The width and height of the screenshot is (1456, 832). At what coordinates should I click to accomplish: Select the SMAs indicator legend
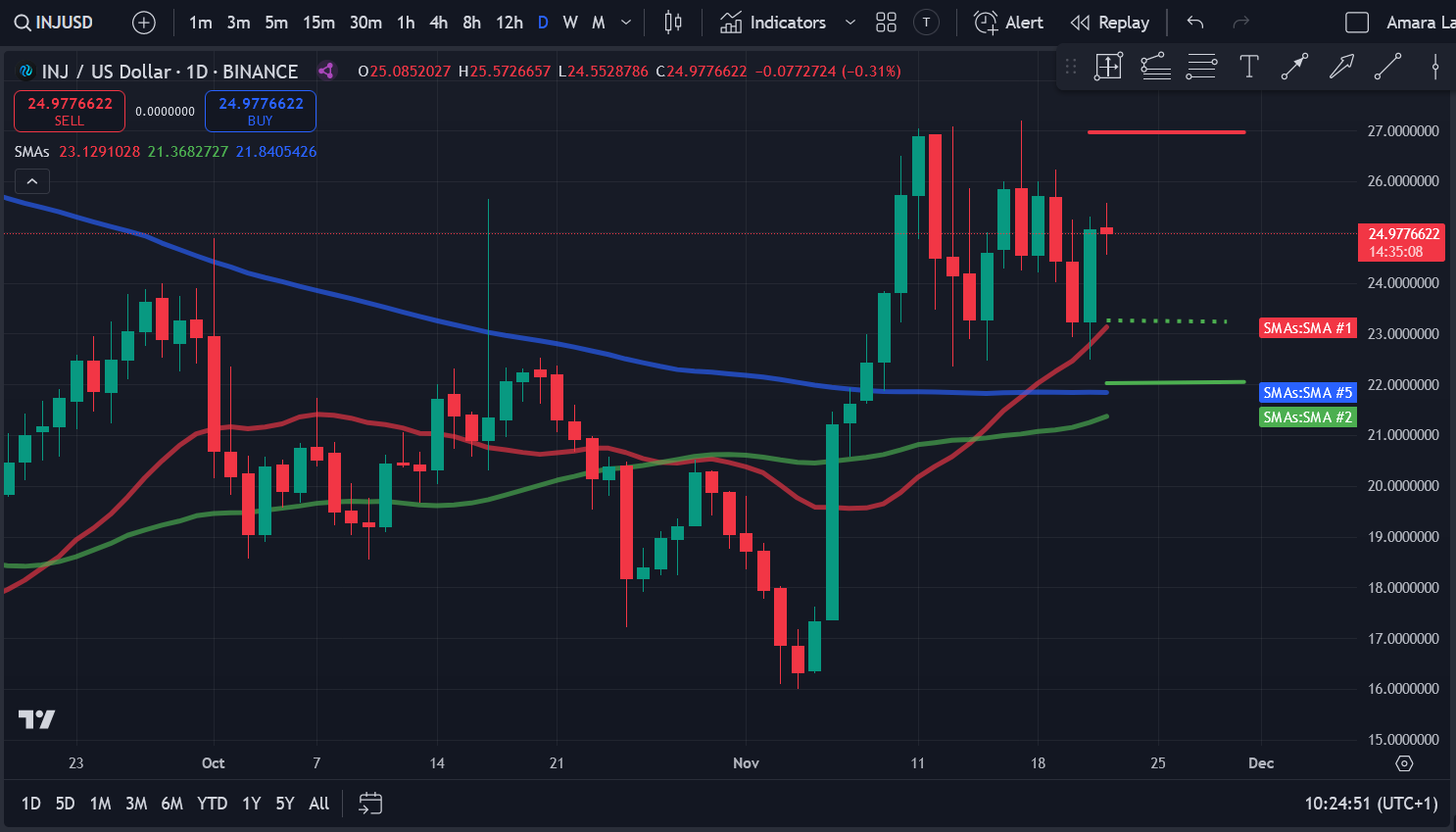pos(31,152)
